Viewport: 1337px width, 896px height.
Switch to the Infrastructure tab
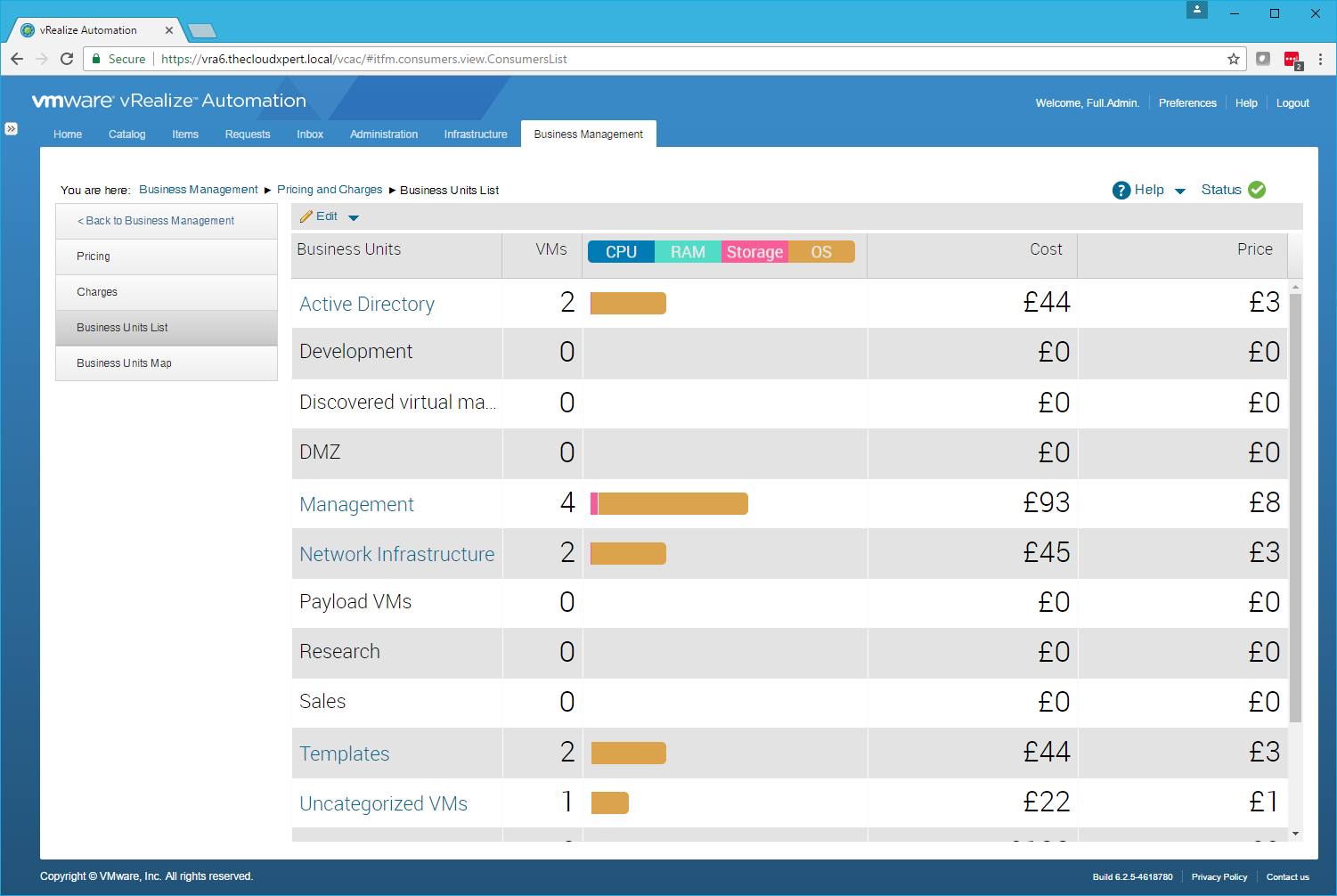tap(475, 134)
